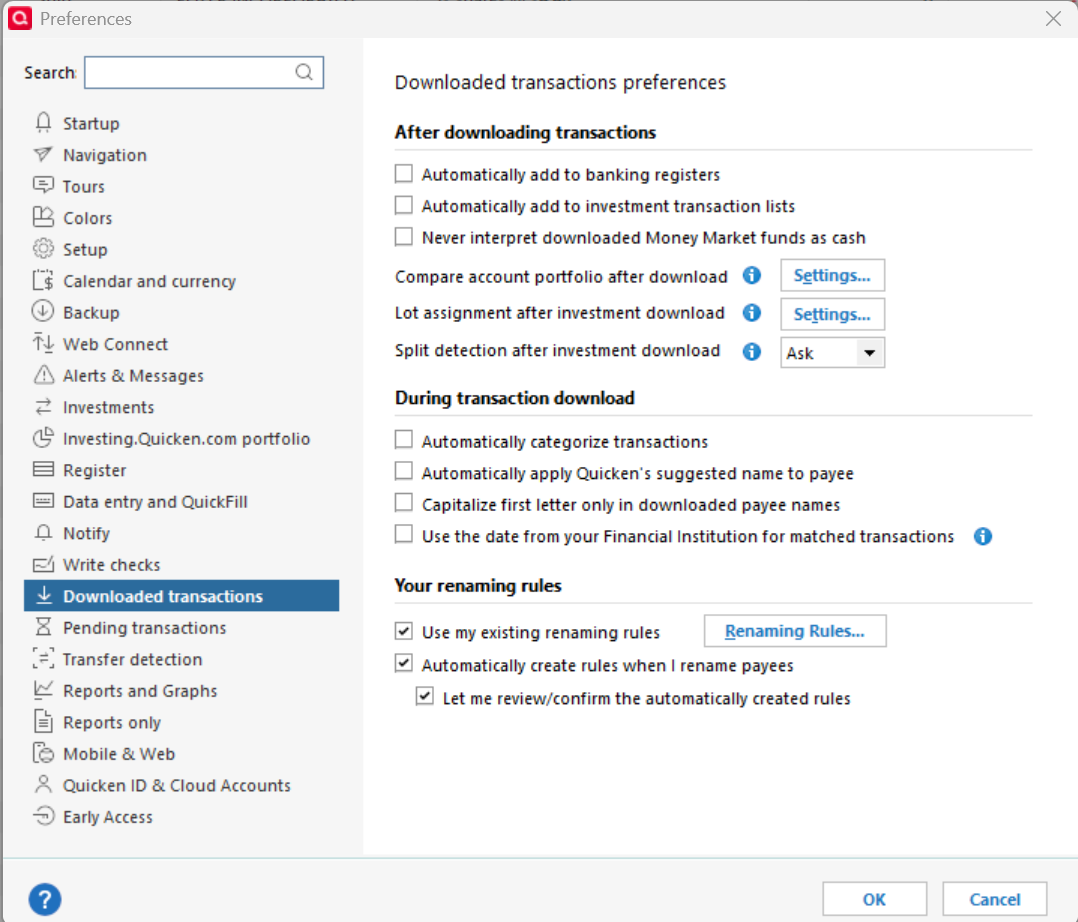Image resolution: width=1078 pixels, height=922 pixels.
Task: Open Calendar and currency preferences
Action: 182,281
